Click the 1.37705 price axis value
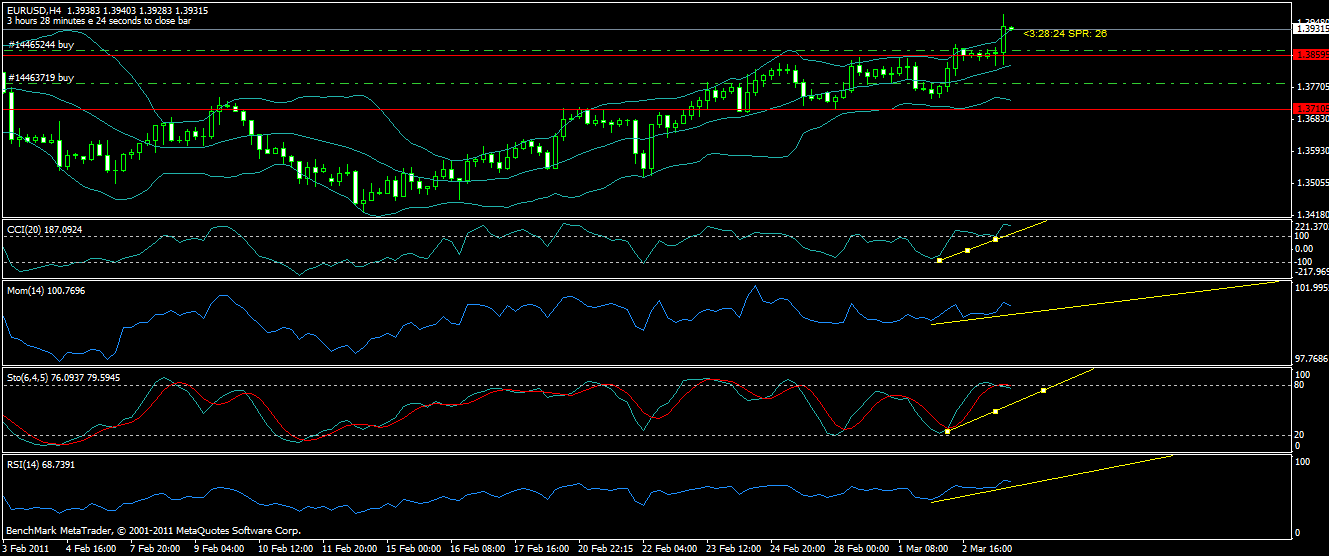This screenshot has height=556, width=1329. pos(1311,86)
